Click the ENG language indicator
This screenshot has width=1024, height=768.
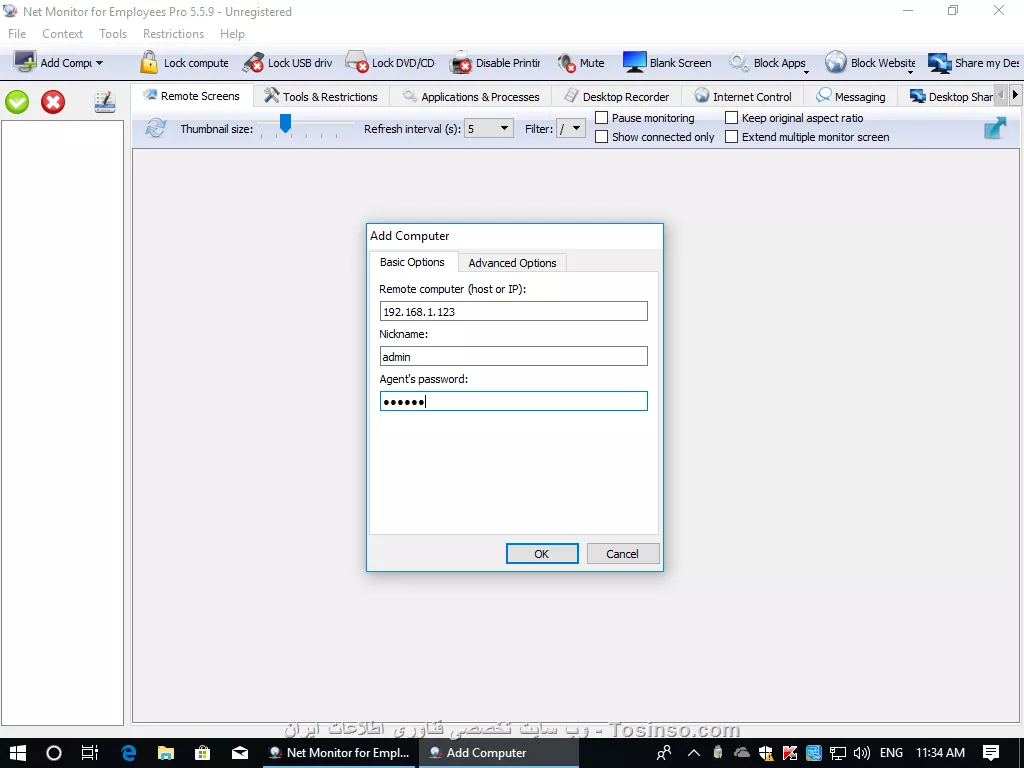pyautogui.click(x=891, y=753)
